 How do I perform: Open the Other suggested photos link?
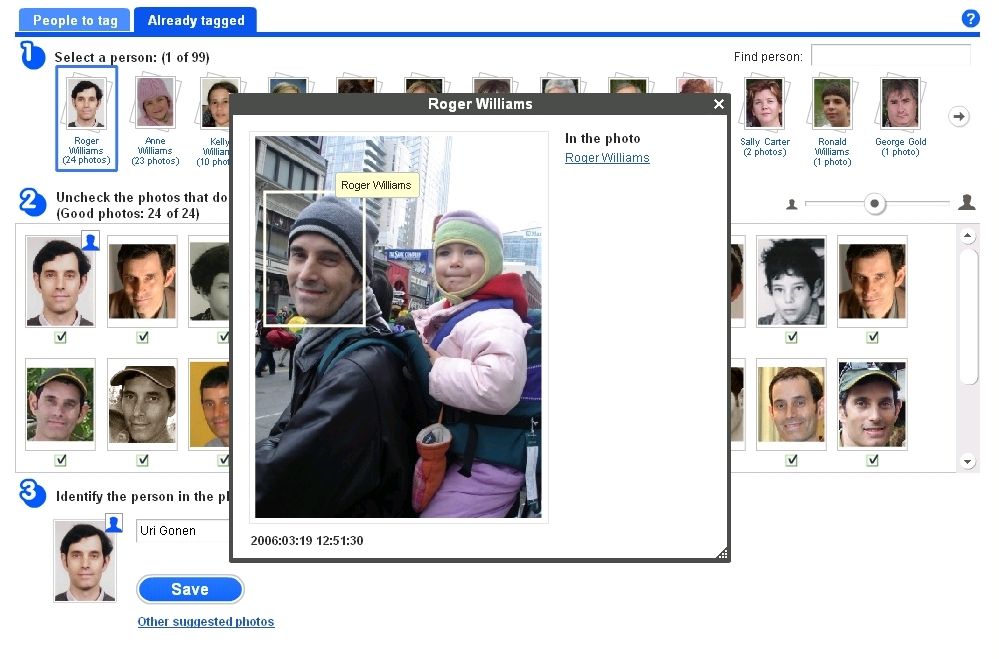click(205, 622)
